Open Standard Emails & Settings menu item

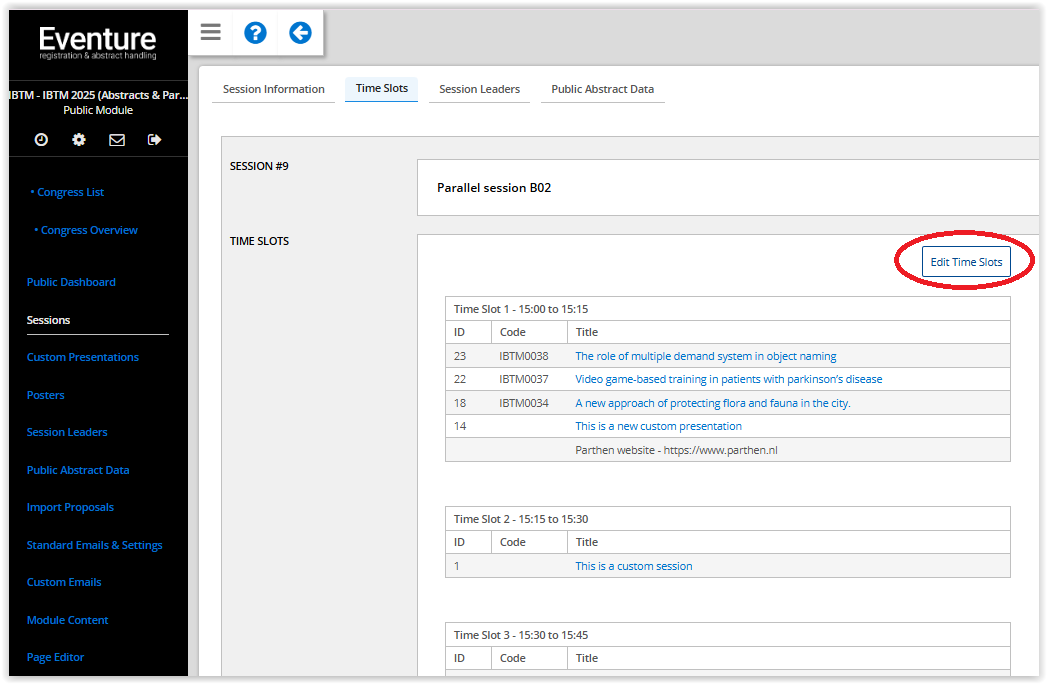coord(94,545)
